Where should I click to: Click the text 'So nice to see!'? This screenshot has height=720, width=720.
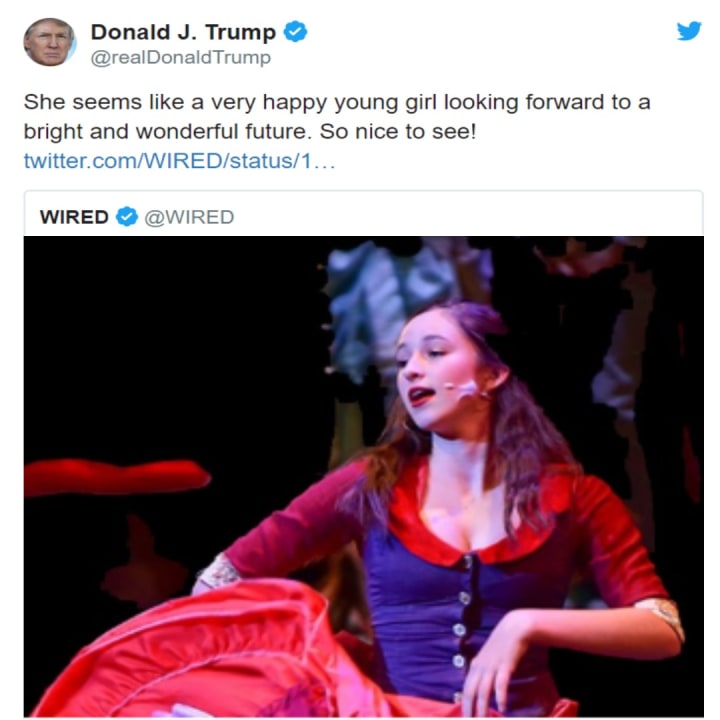(398, 132)
